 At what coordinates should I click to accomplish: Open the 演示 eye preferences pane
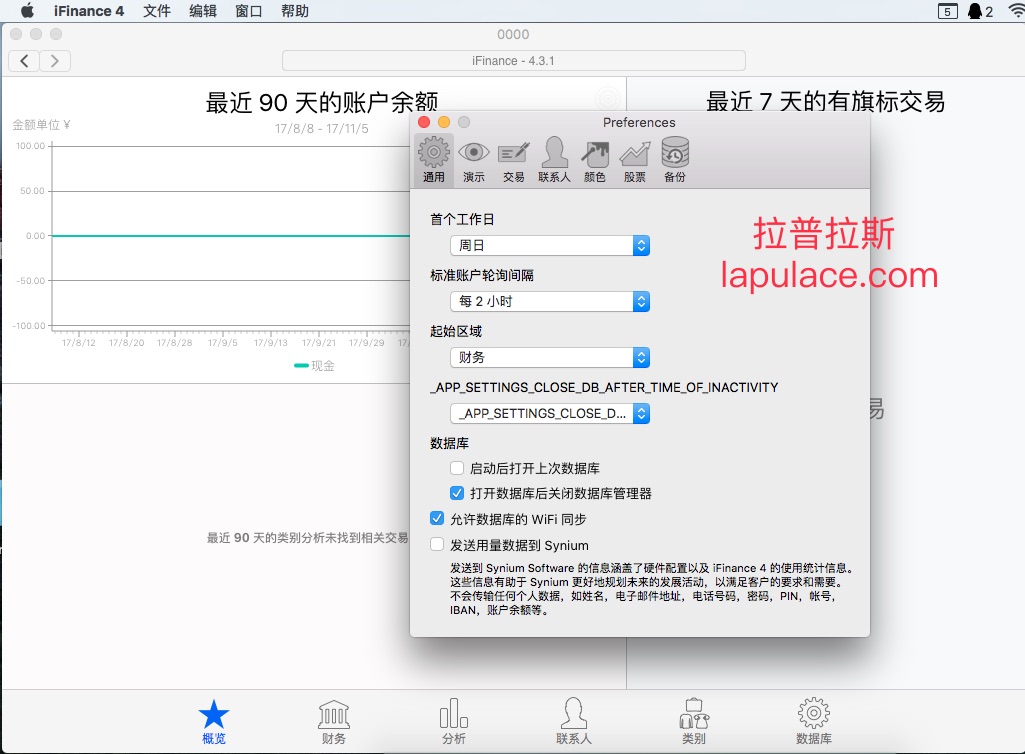pyautogui.click(x=474, y=160)
